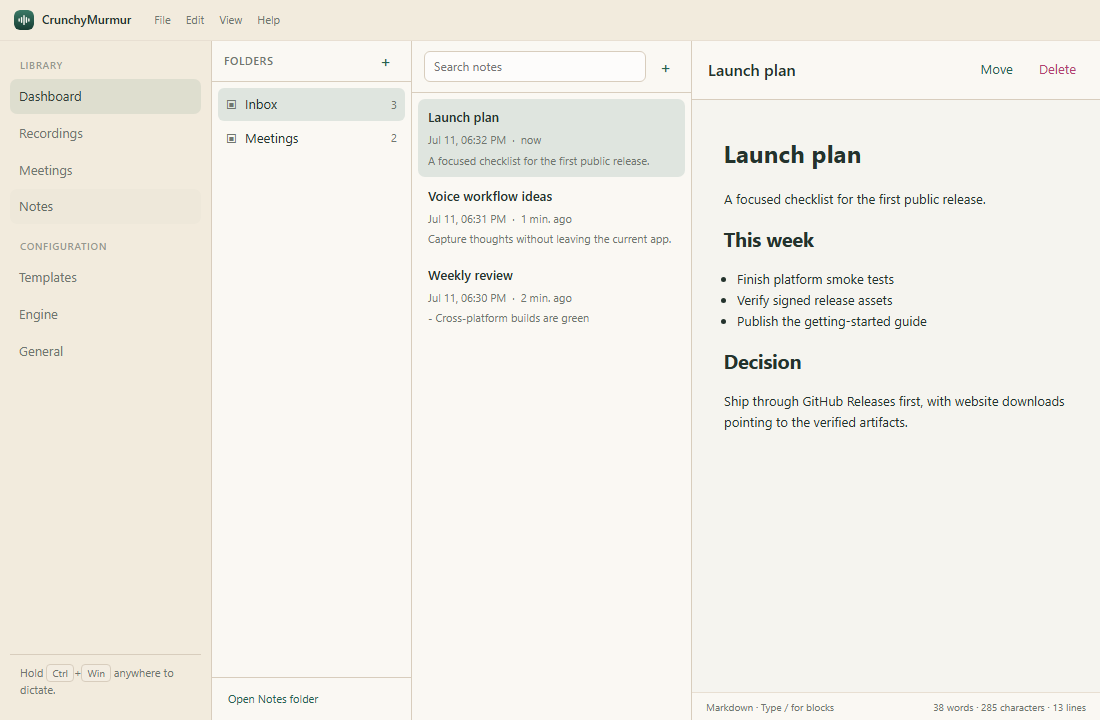Click the CrunchyMurmur app logo icon

coord(24,20)
